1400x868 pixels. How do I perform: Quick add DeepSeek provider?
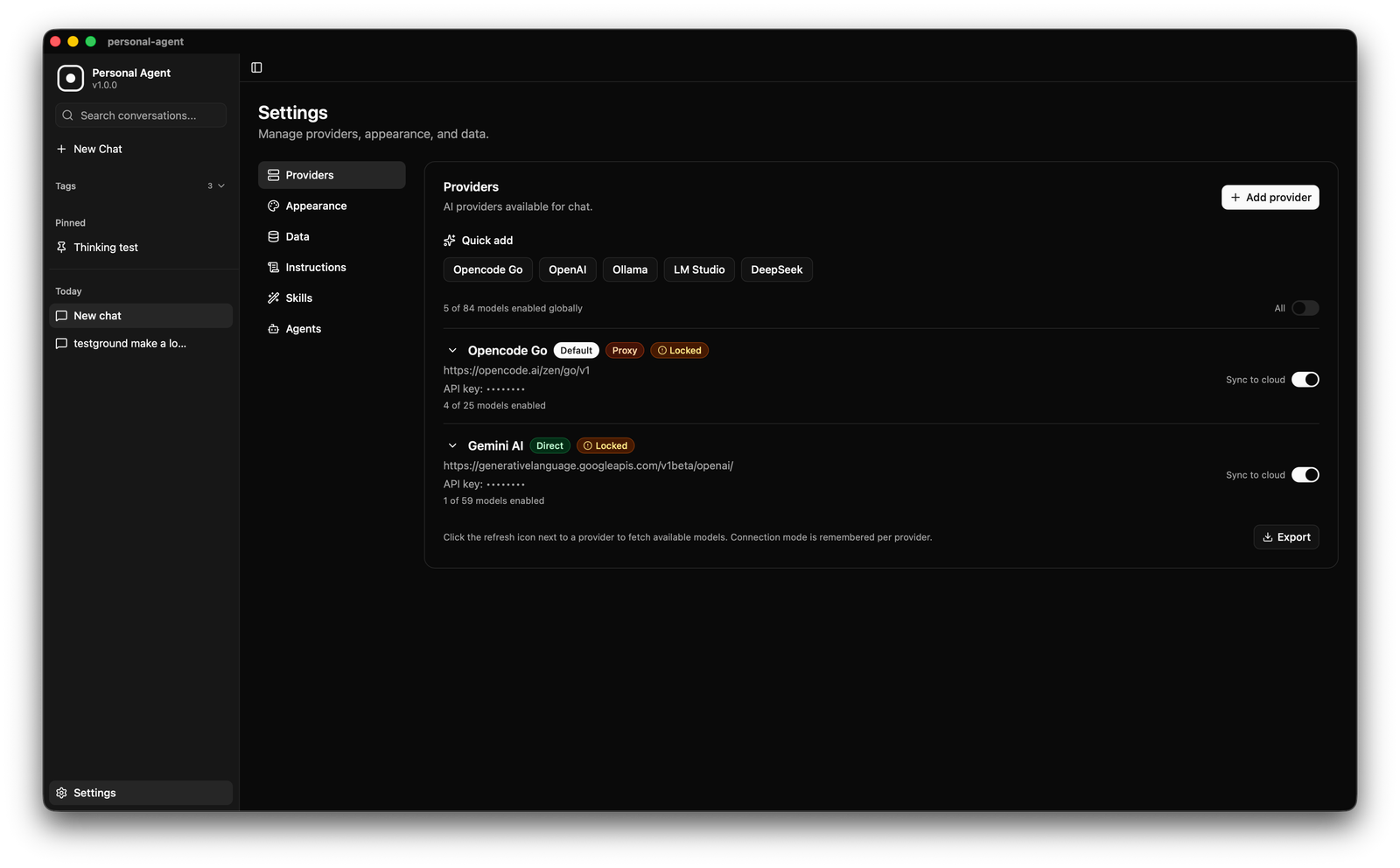776,269
